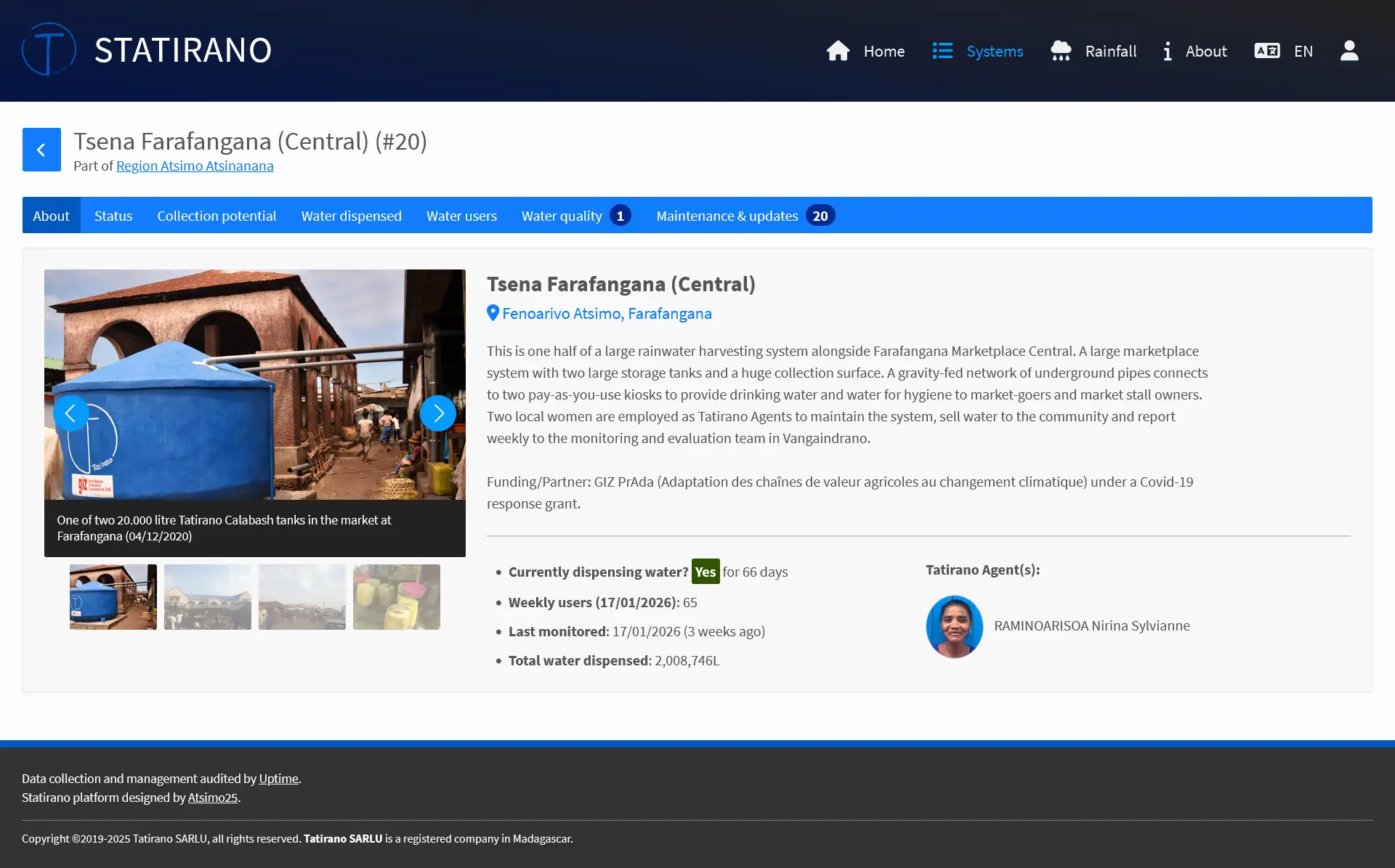The image size is (1395, 868).
Task: Click the Statirano logo icon
Action: point(49,49)
